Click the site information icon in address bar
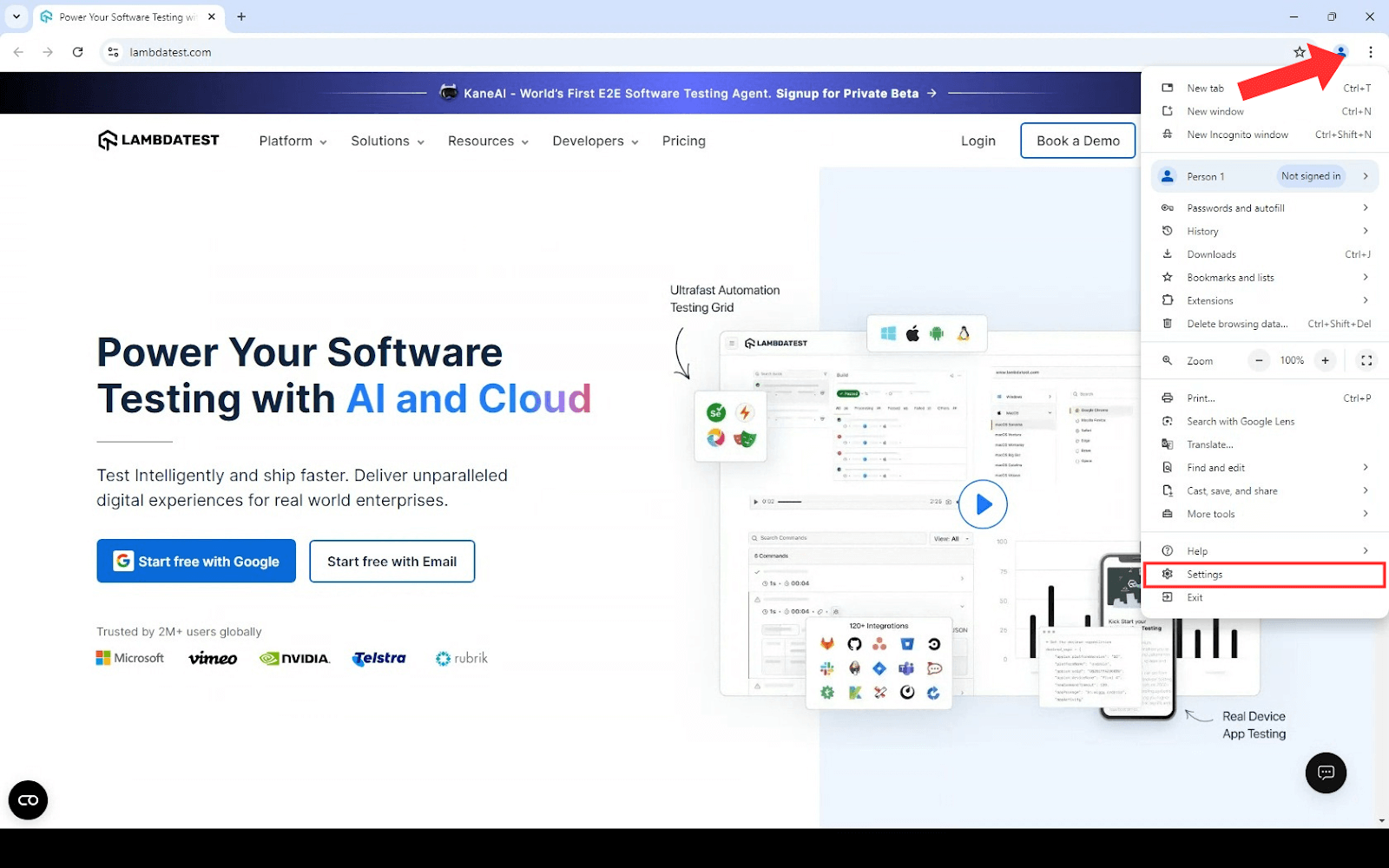 (x=113, y=52)
